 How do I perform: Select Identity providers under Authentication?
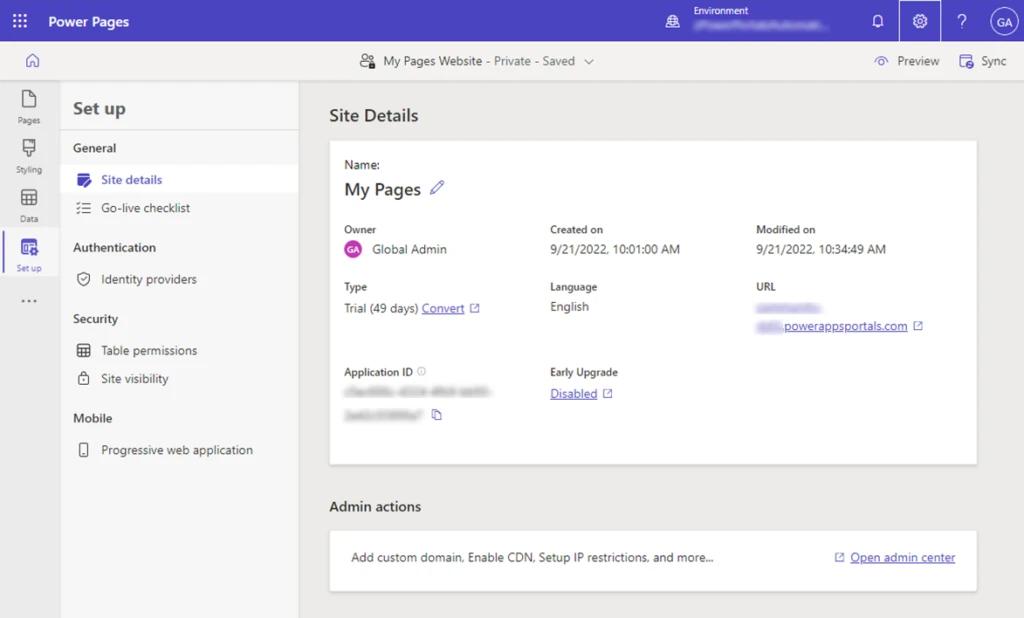click(147, 280)
